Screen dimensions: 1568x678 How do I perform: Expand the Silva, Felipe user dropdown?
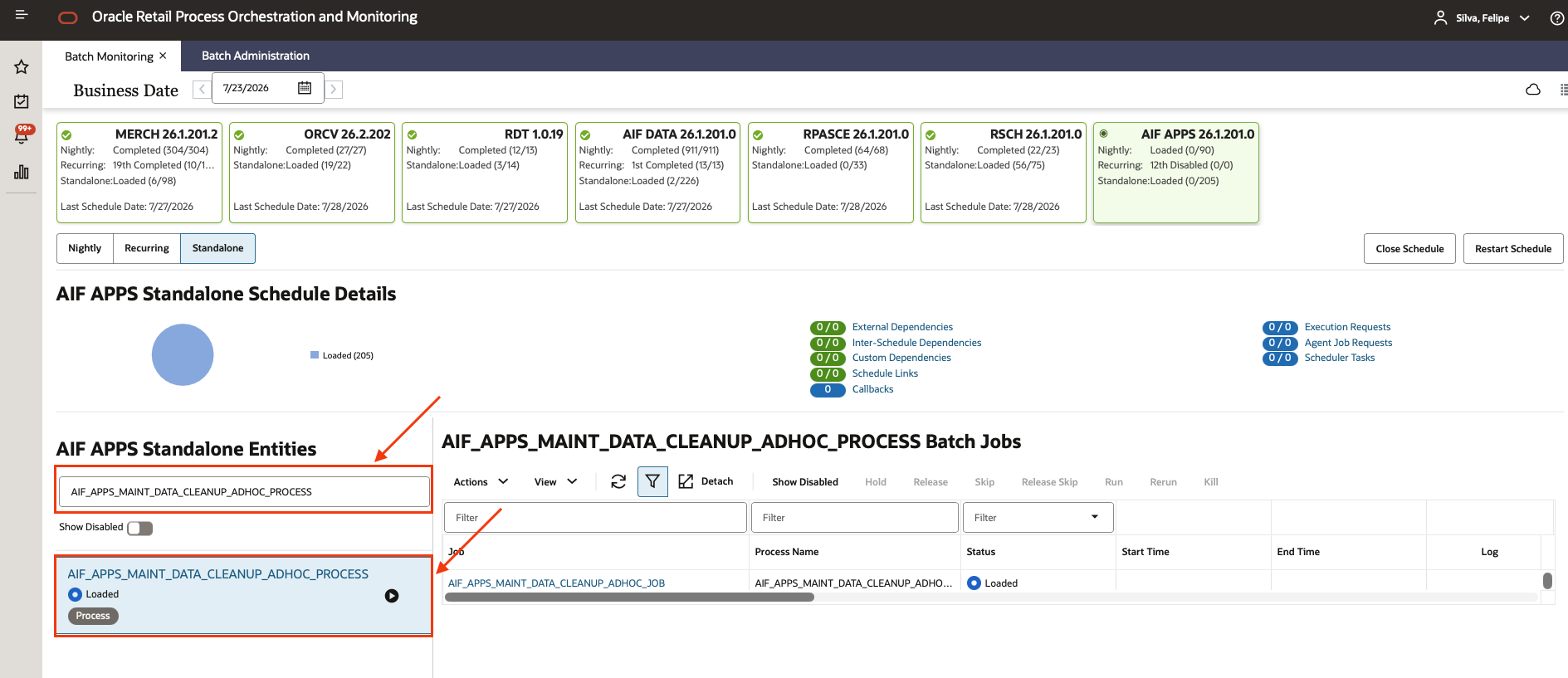click(x=1525, y=18)
